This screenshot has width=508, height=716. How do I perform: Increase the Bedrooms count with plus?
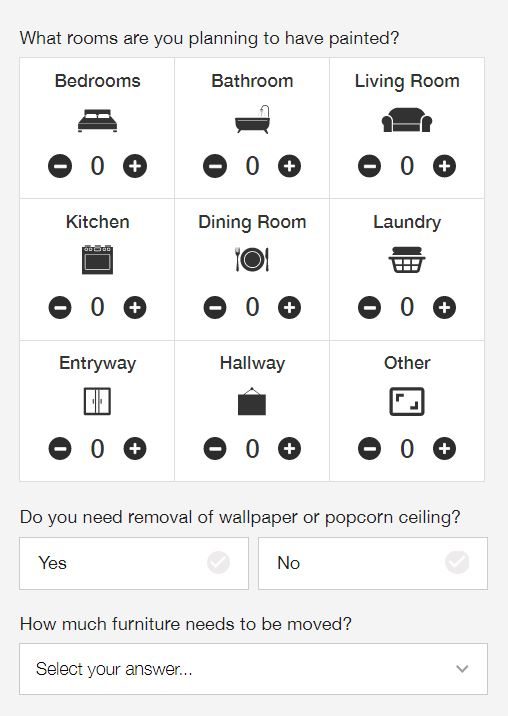(x=135, y=166)
